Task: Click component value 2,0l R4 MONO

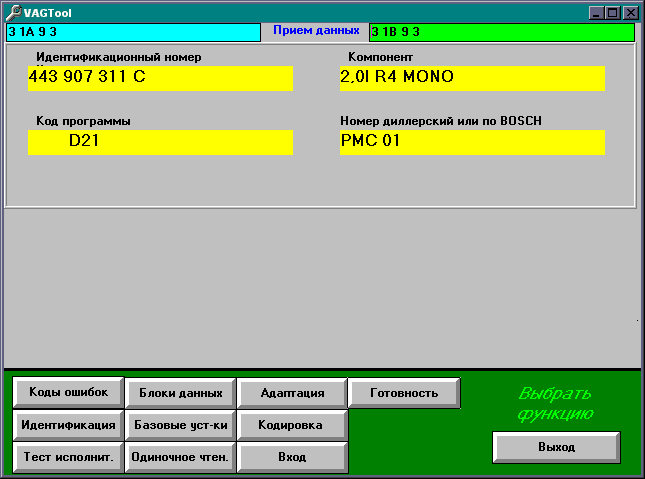Action: [x=472, y=78]
